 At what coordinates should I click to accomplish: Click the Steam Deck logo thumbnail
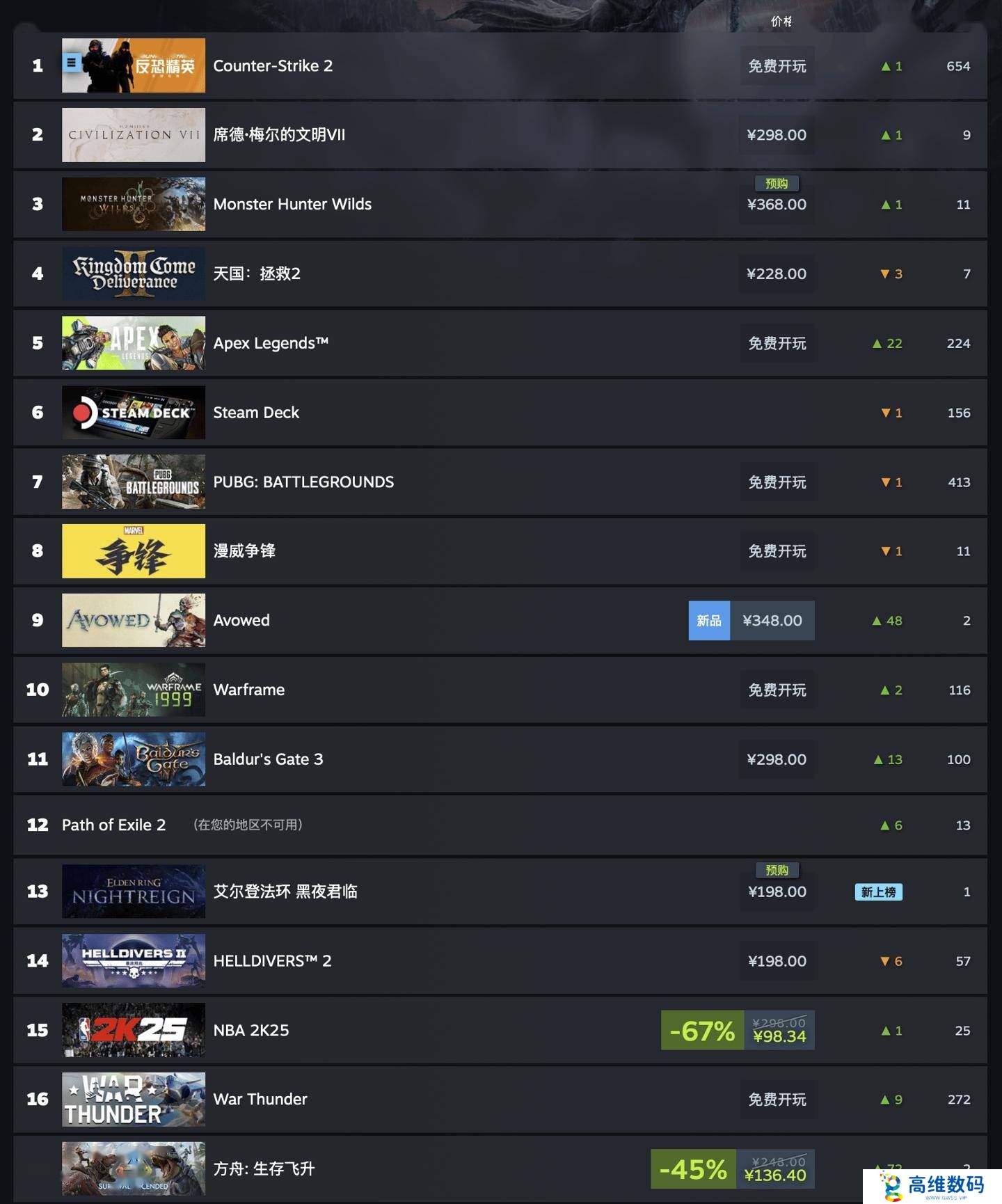click(x=134, y=413)
